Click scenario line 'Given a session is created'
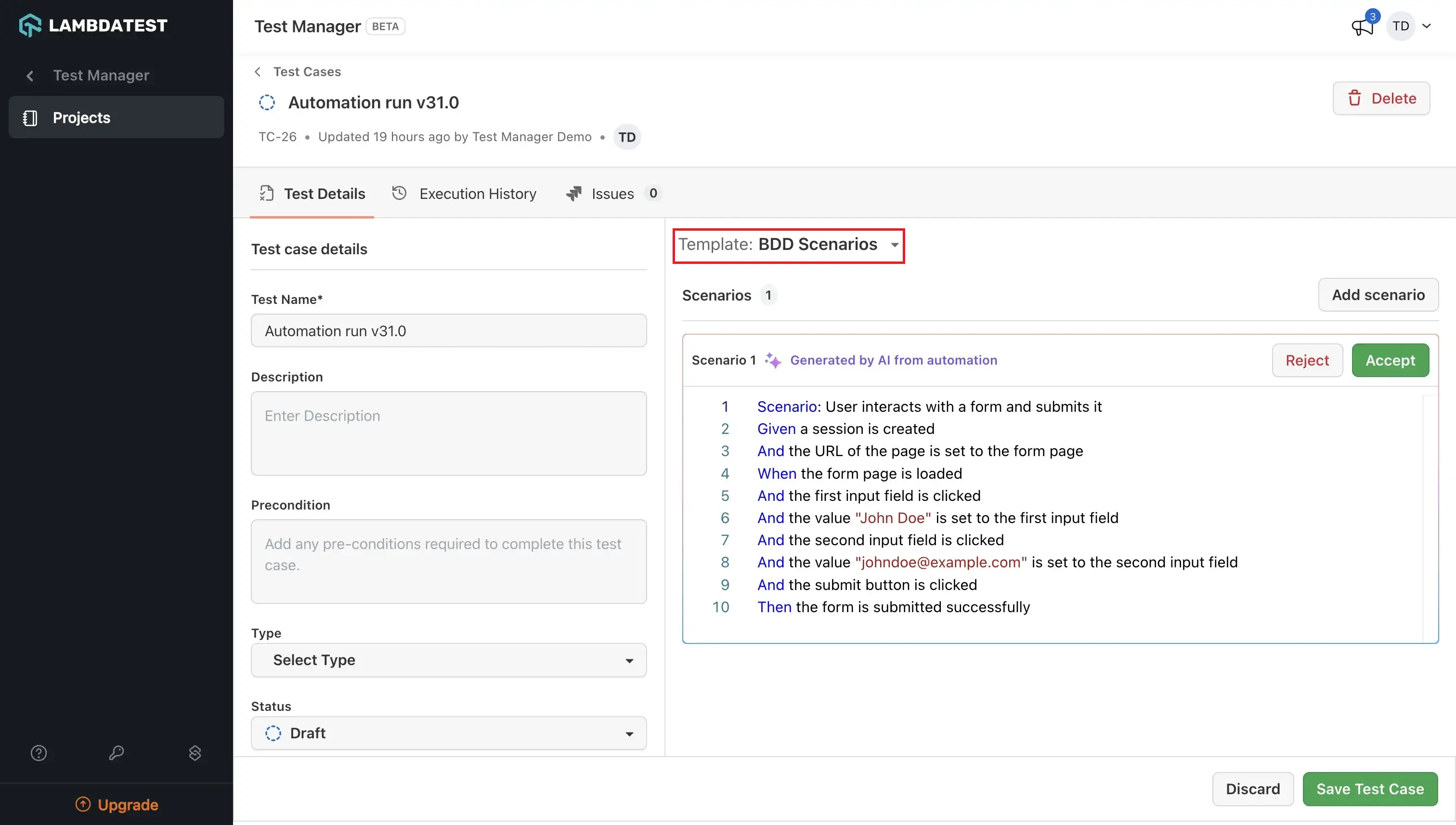Screen dimensions: 1456x825 [845, 429]
